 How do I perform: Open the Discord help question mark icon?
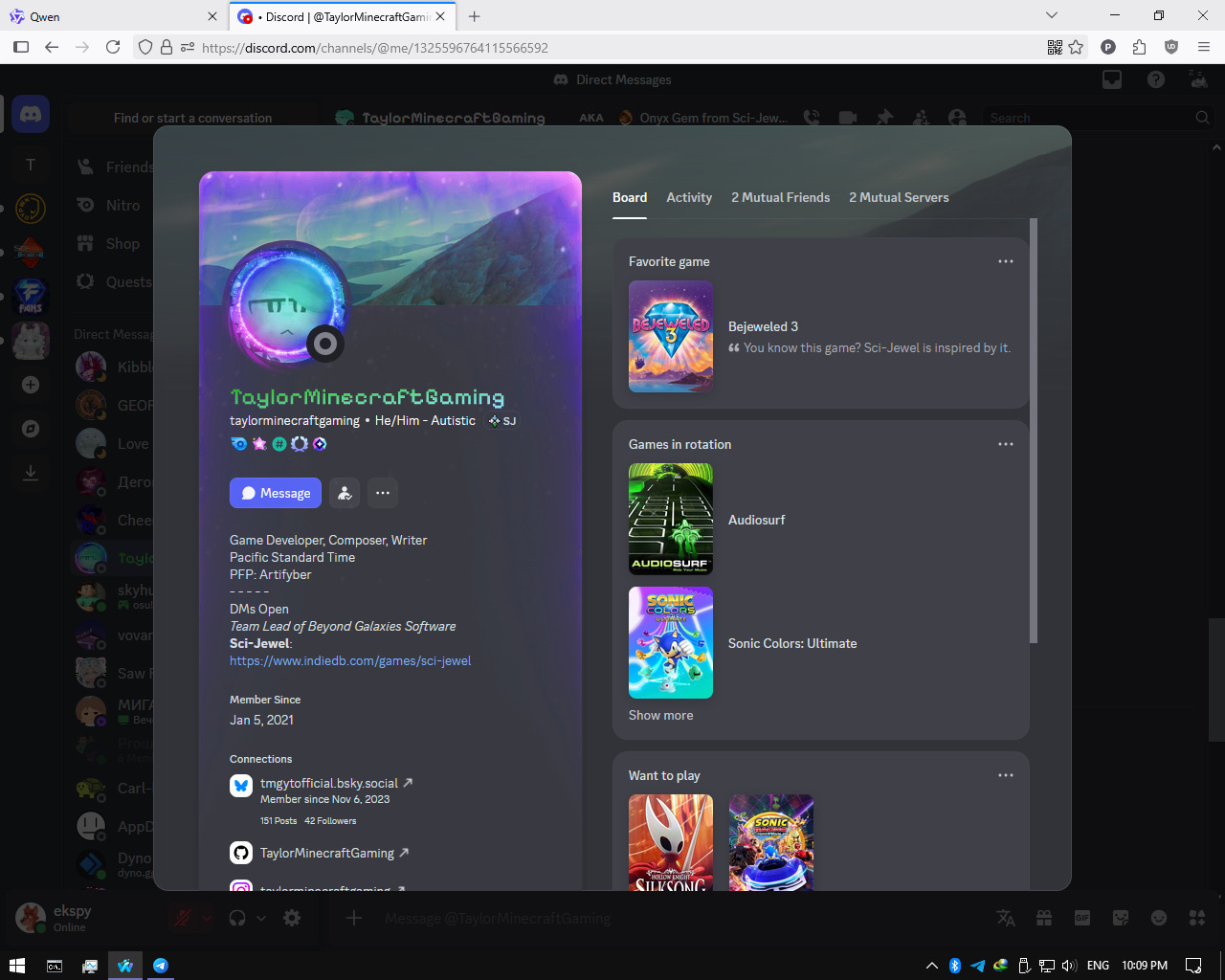coord(1156,79)
